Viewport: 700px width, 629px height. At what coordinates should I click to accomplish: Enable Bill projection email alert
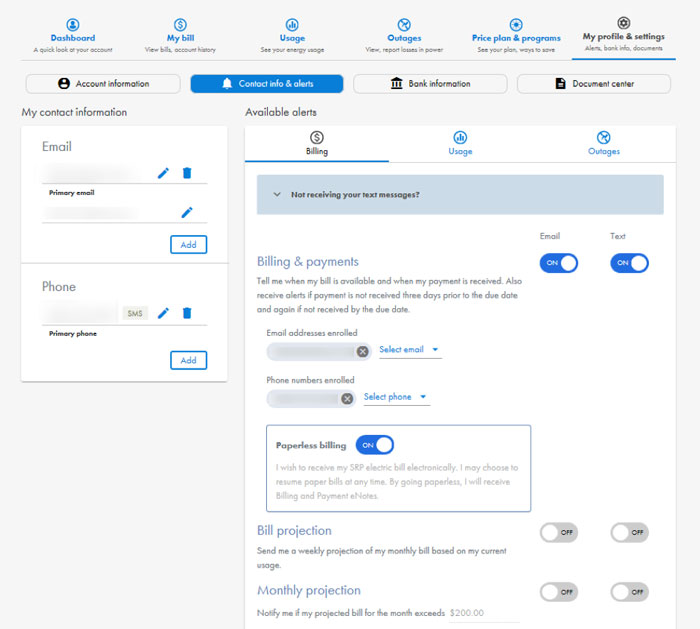pos(558,532)
